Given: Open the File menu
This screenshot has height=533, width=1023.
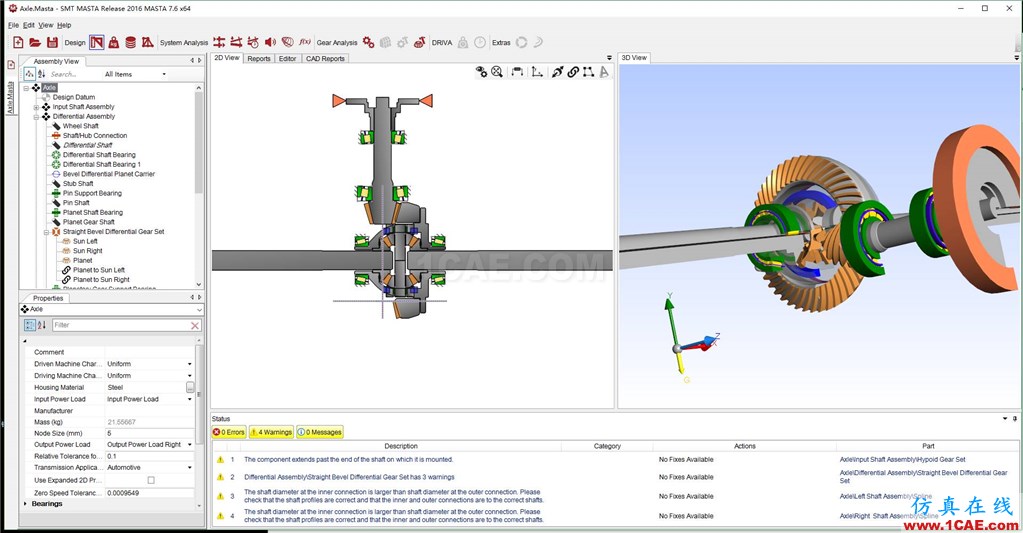Looking at the screenshot, I should [14, 25].
